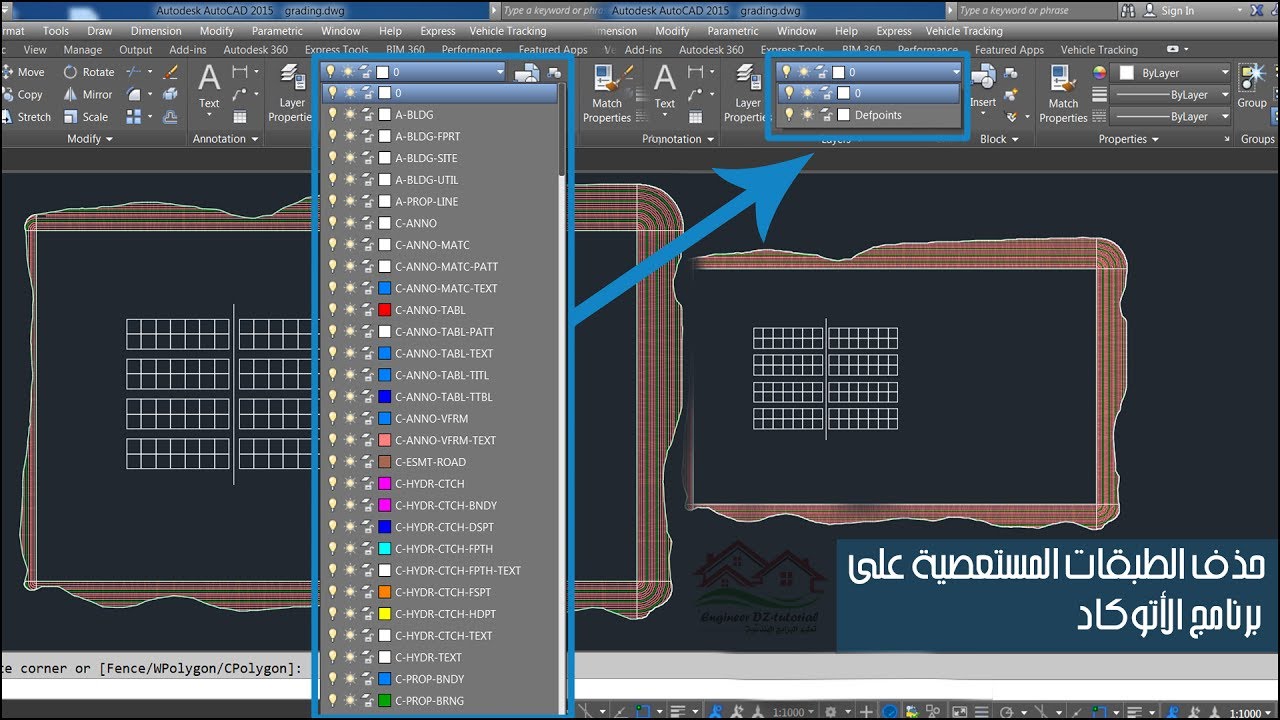Click the Text tool in right window
Viewport: 1280px width, 720px height.
click(x=665, y=87)
